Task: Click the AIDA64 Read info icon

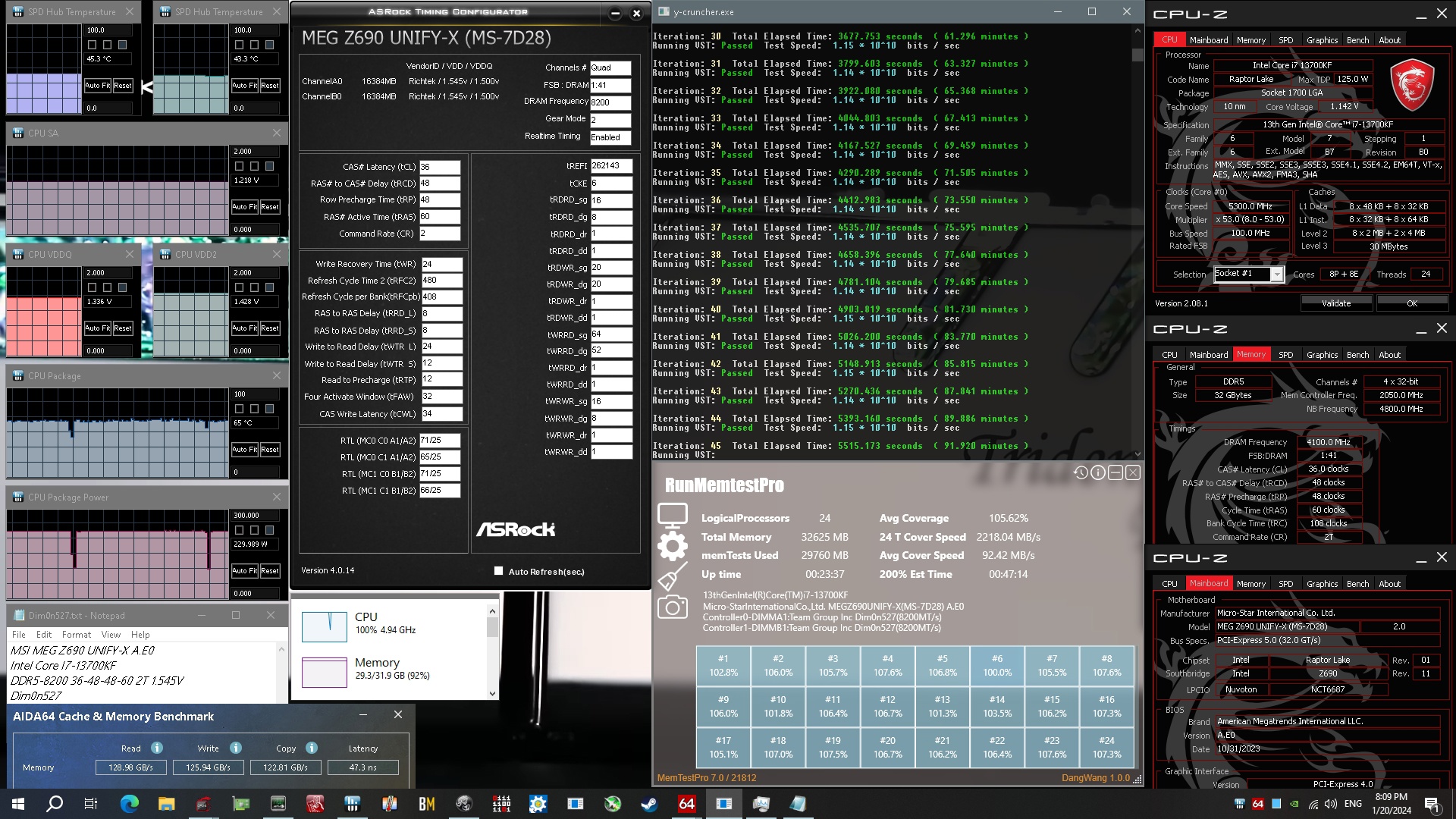Action: tap(157, 748)
